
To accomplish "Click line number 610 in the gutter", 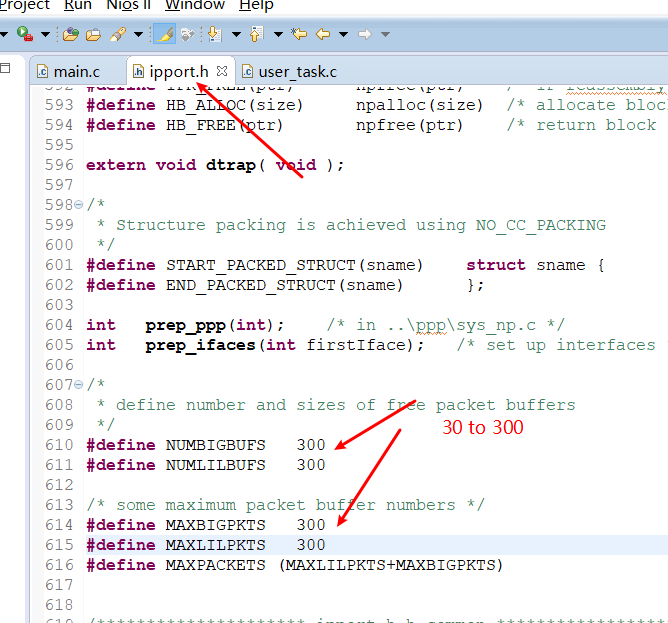I will click(59, 445).
